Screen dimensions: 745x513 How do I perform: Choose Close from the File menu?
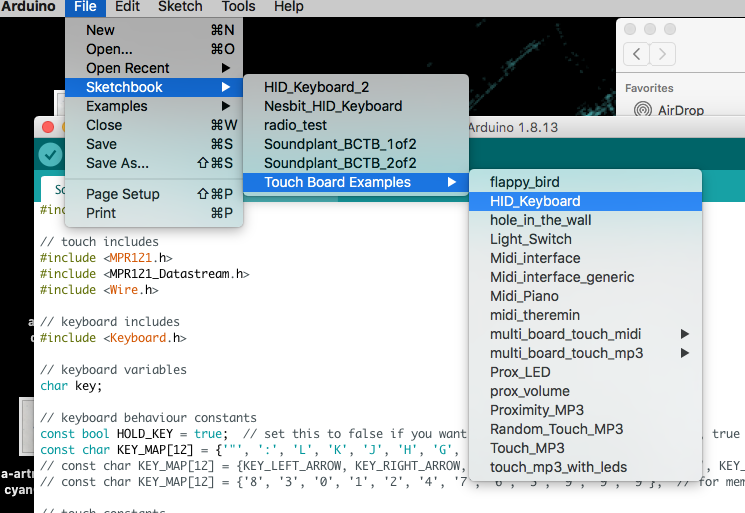[154, 125]
